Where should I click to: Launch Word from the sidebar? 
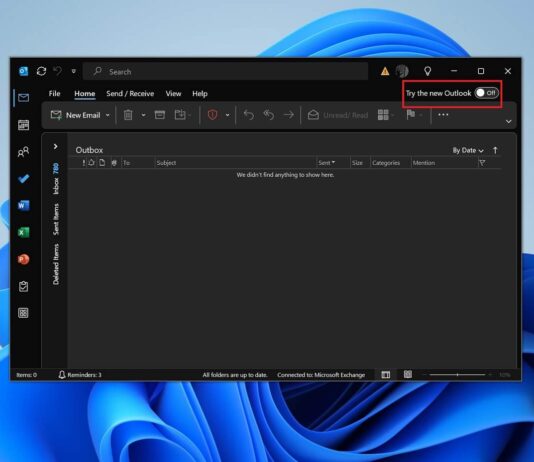pyautogui.click(x=23, y=205)
